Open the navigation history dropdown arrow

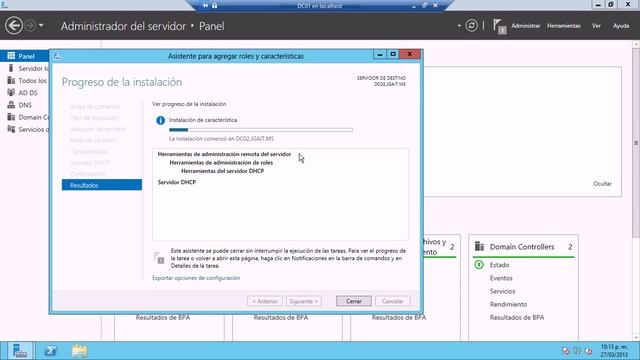click(41, 26)
